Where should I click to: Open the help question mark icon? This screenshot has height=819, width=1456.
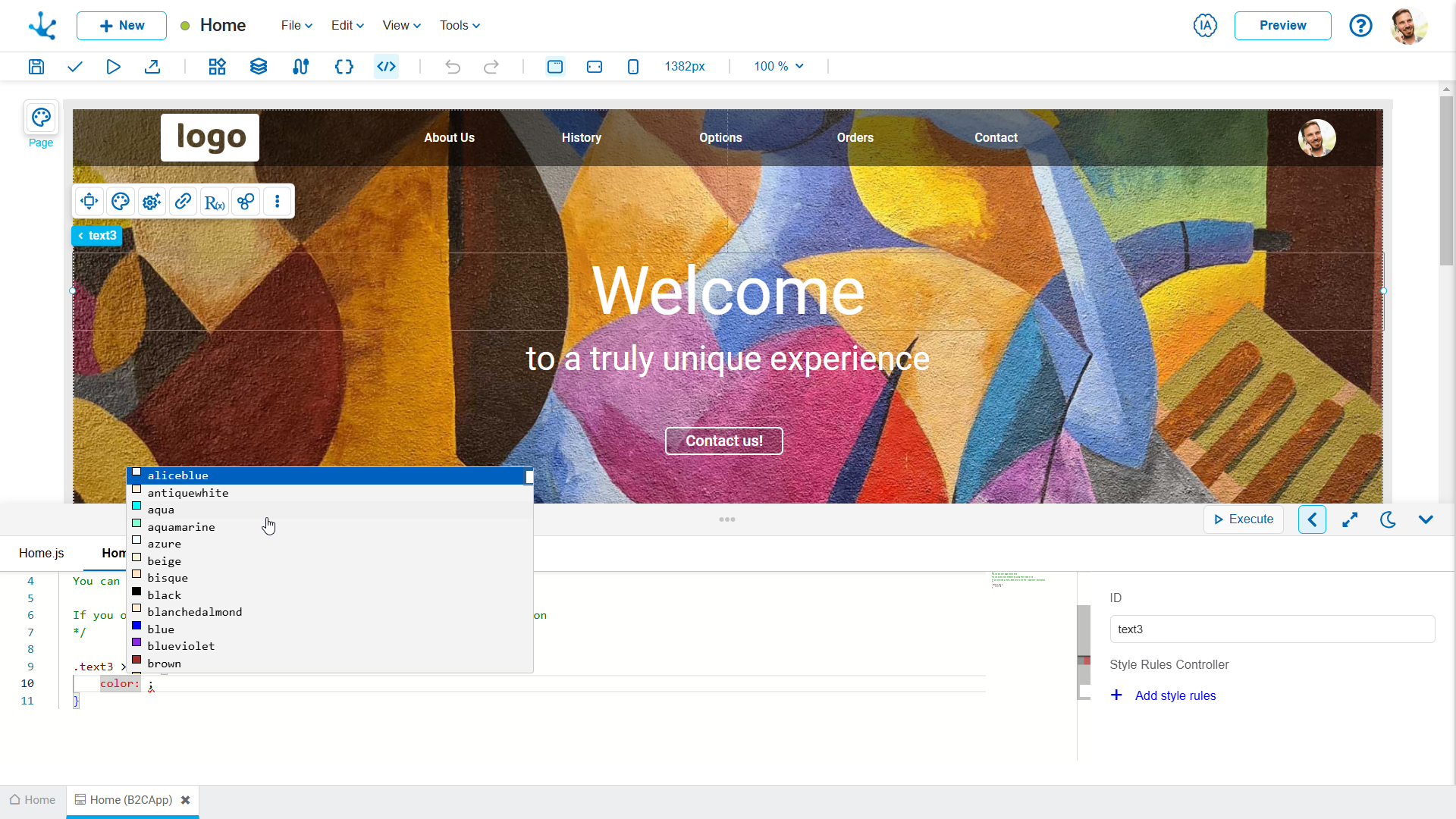coord(1360,26)
